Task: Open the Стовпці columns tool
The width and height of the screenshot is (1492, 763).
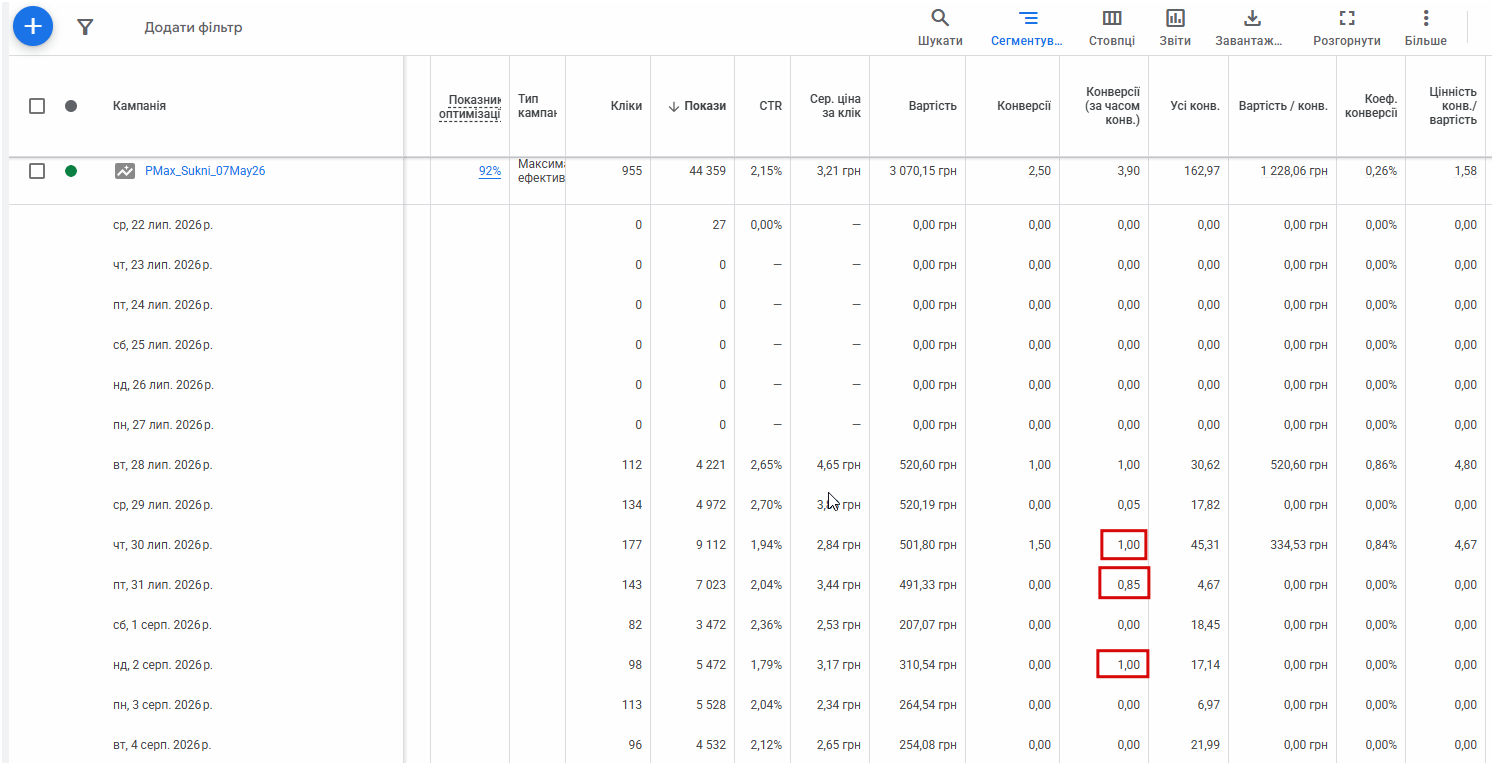Action: point(1112,28)
